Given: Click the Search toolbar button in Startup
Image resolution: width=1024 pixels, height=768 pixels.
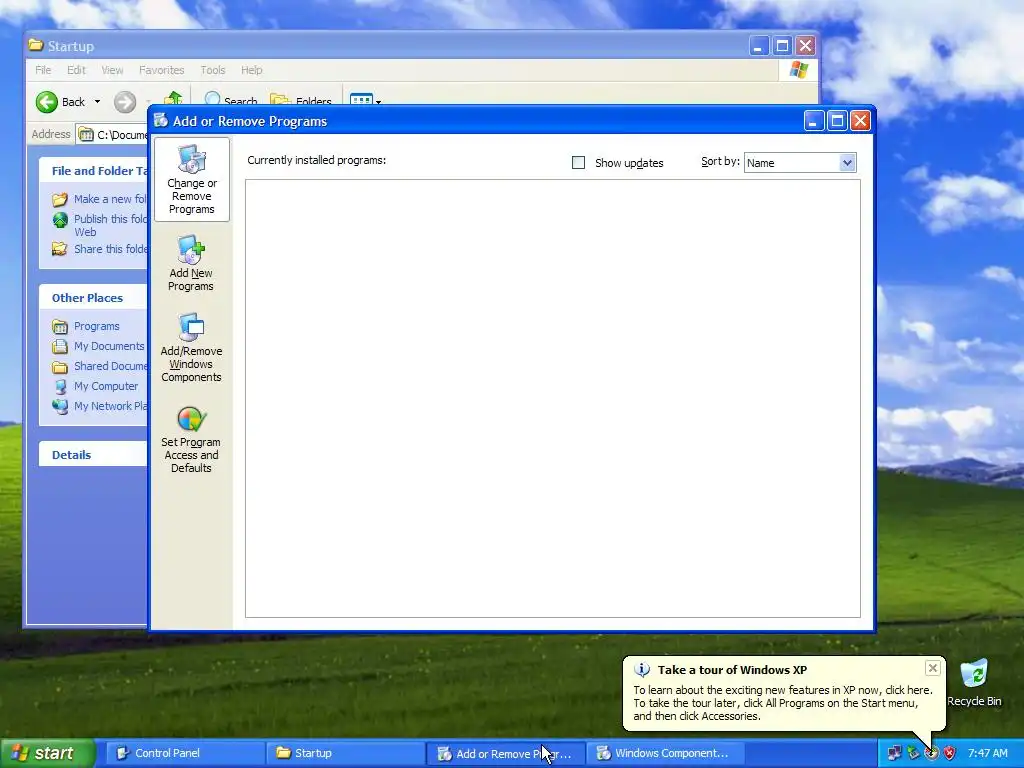Looking at the screenshot, I should click(x=231, y=101).
